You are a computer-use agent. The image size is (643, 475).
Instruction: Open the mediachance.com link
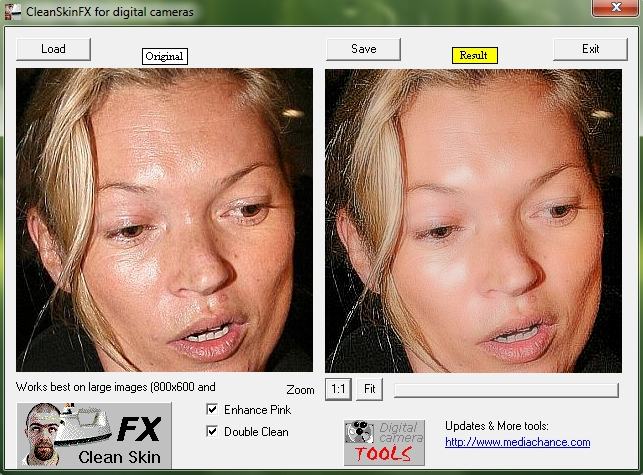(x=518, y=442)
